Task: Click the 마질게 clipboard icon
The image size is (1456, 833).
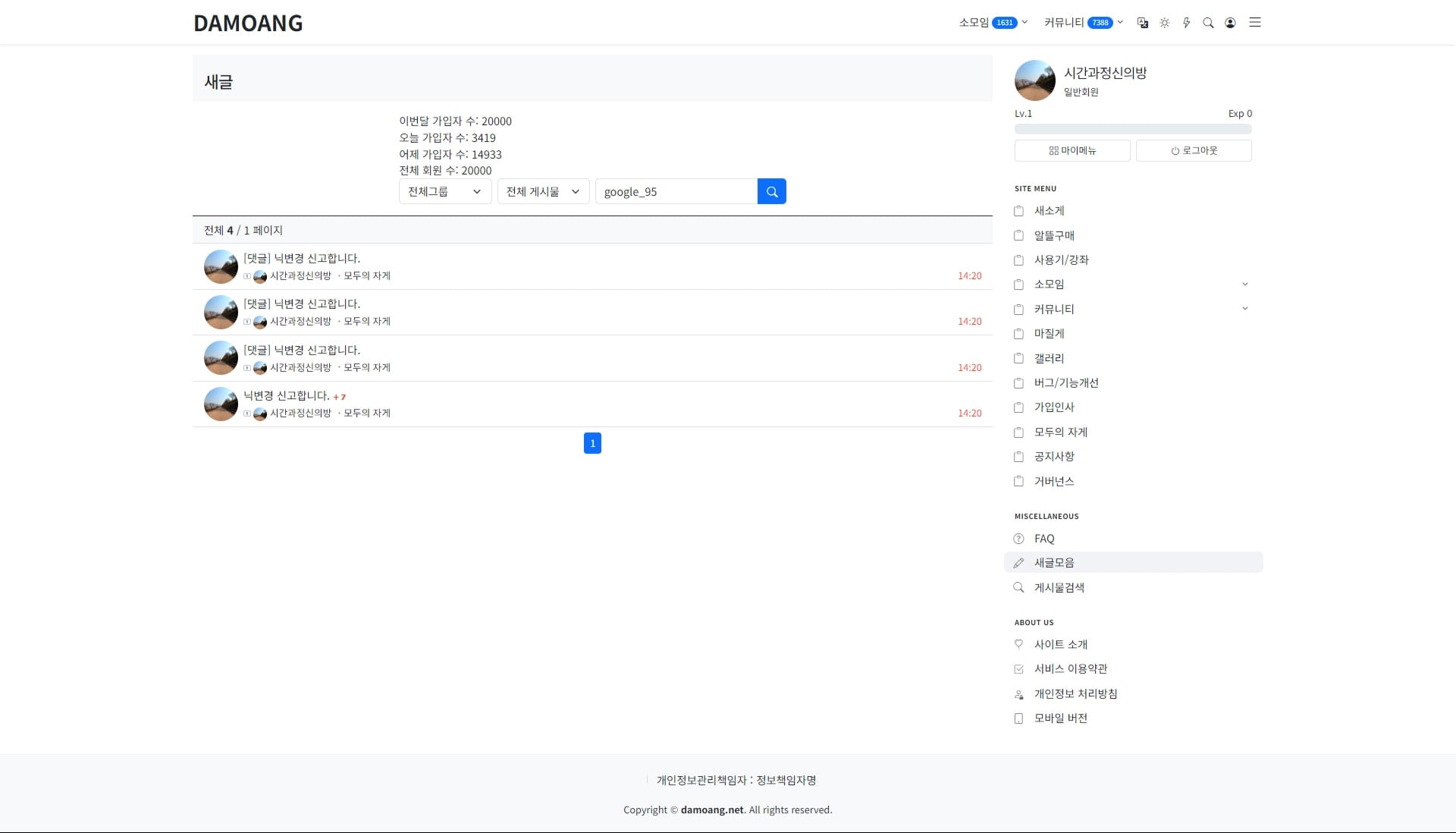Action: point(1018,334)
